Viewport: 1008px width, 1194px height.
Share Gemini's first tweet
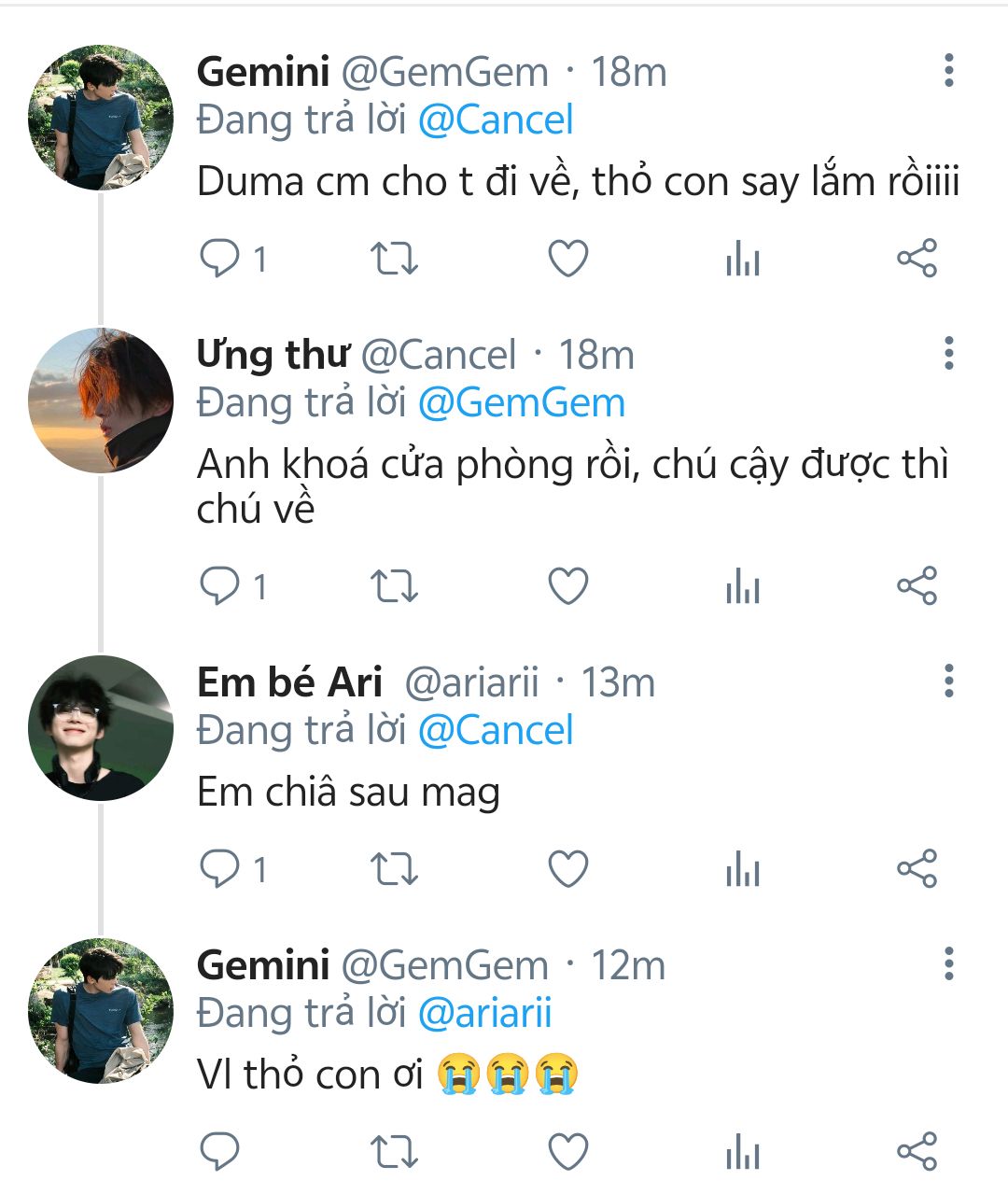(916, 259)
